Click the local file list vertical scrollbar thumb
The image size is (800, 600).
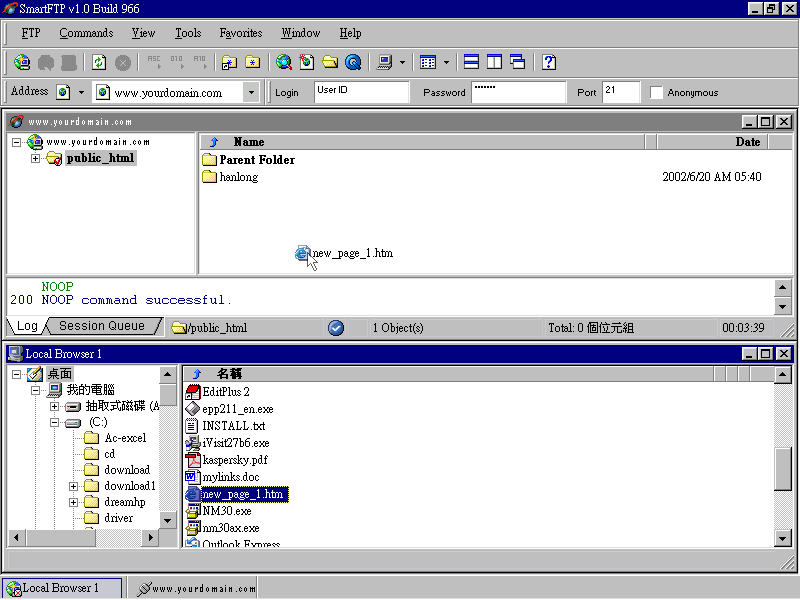click(x=783, y=469)
